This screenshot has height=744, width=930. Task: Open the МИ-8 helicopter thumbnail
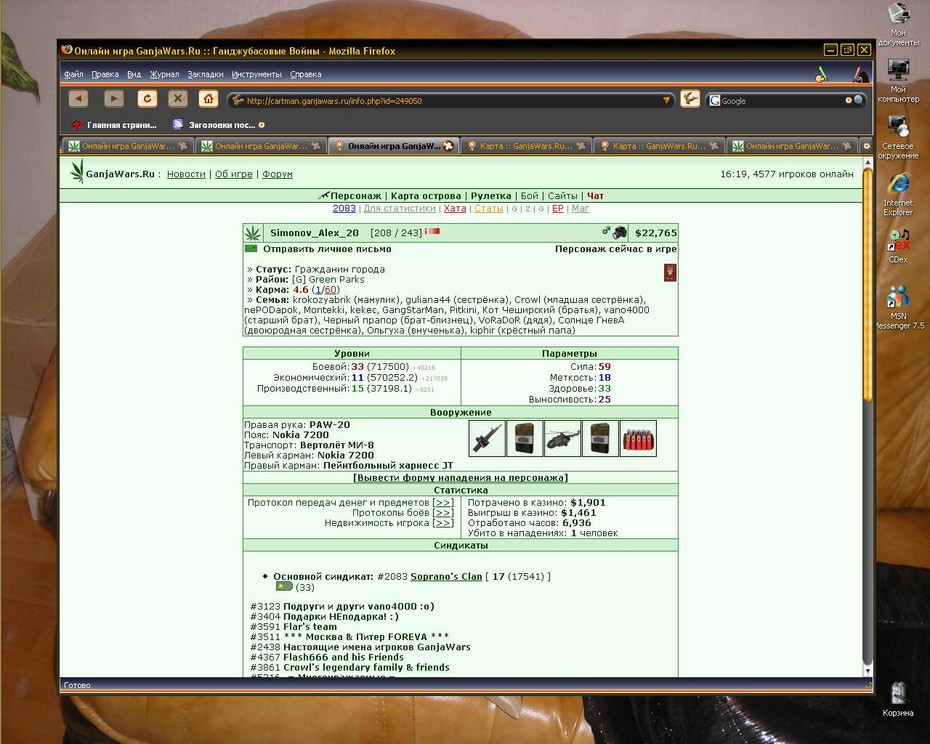(562, 438)
